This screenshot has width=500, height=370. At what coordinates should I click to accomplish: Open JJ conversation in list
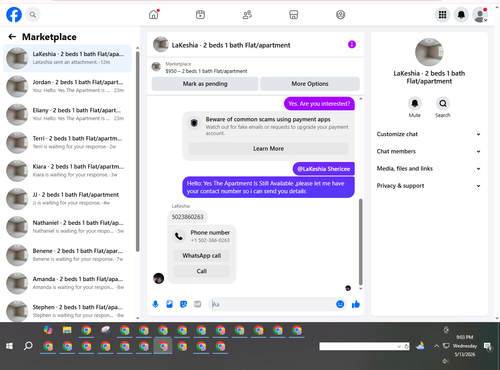[x=68, y=199]
